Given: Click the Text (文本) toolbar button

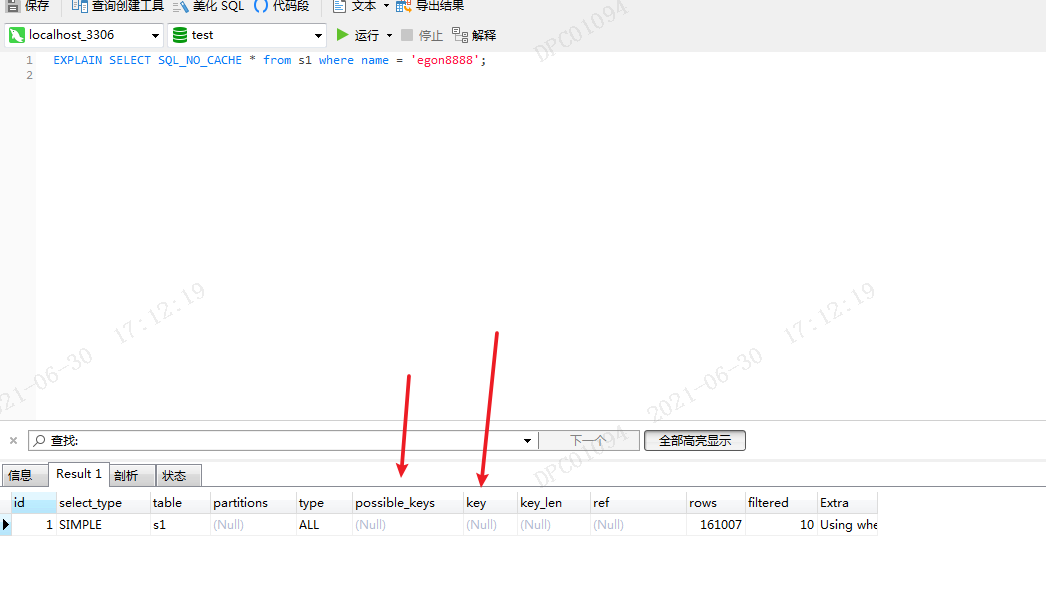Looking at the screenshot, I should (x=355, y=6).
